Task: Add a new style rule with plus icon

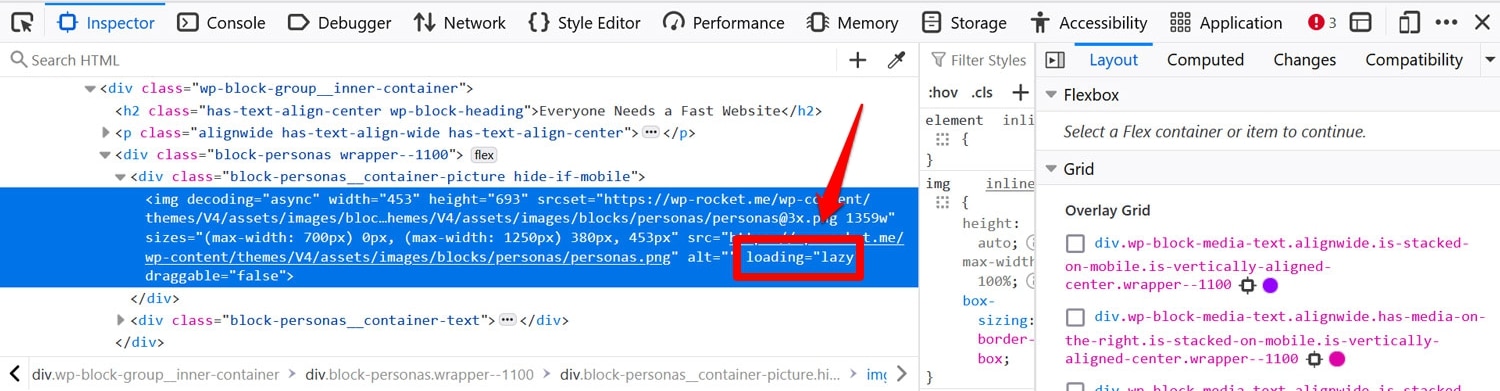Action: click(1020, 92)
